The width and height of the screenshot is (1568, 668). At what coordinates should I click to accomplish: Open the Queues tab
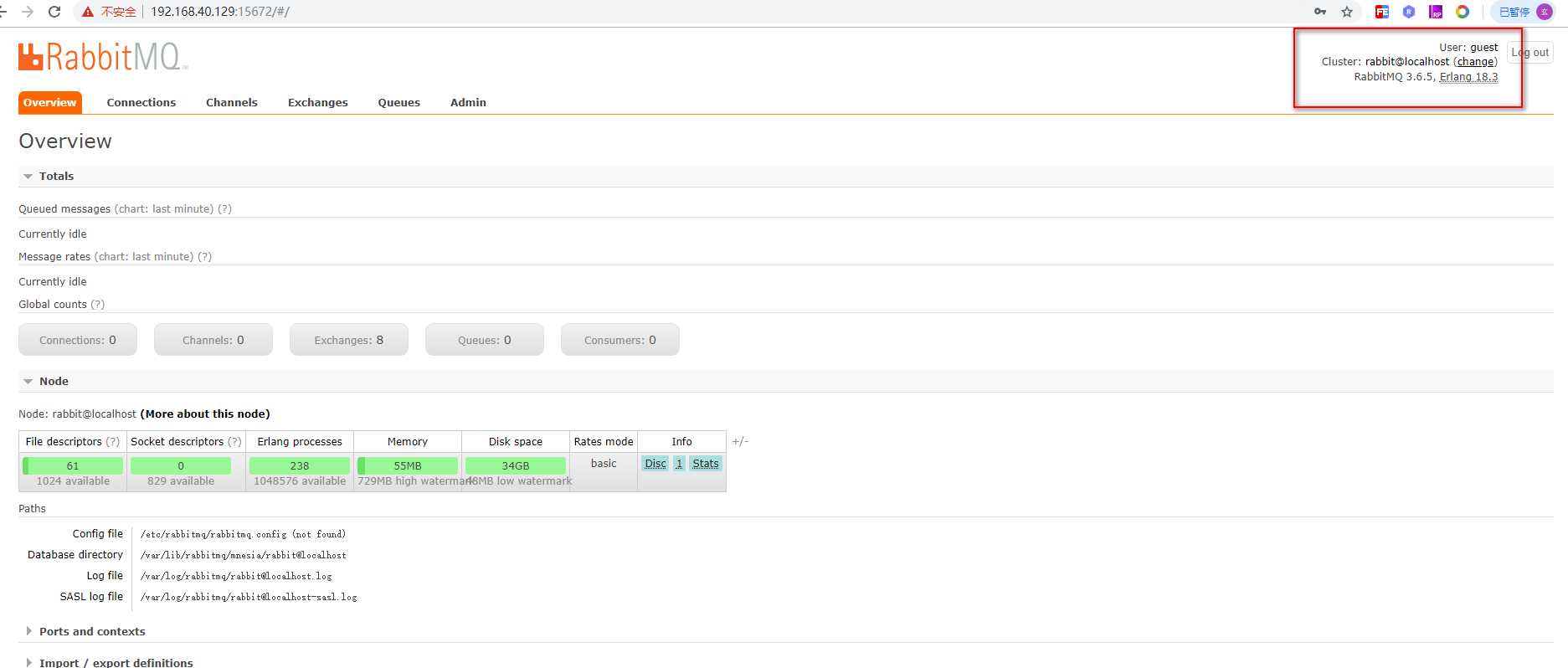(399, 102)
